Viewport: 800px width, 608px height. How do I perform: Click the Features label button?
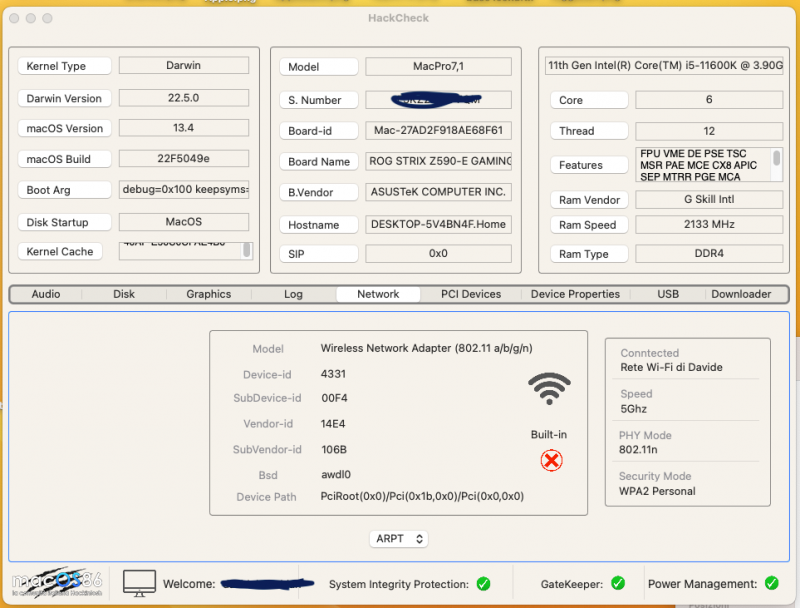[x=589, y=165]
